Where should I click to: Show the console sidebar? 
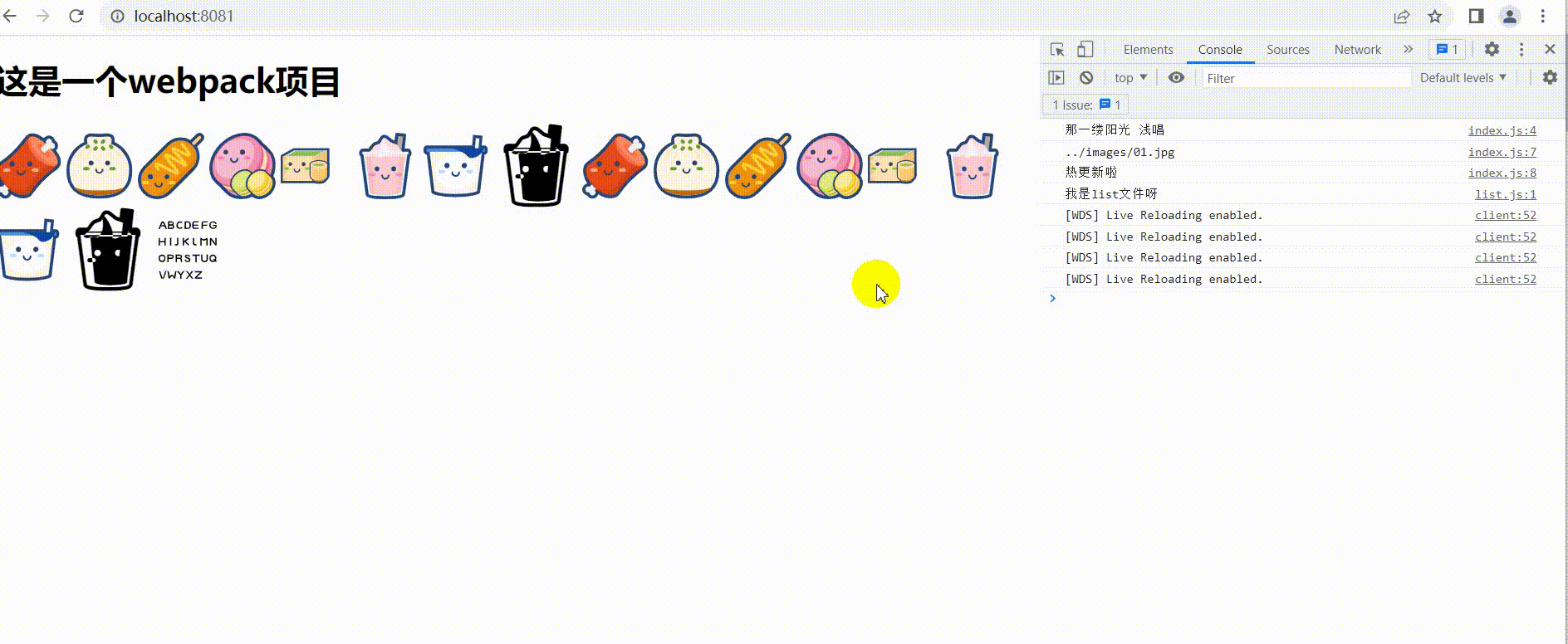[x=1056, y=77]
